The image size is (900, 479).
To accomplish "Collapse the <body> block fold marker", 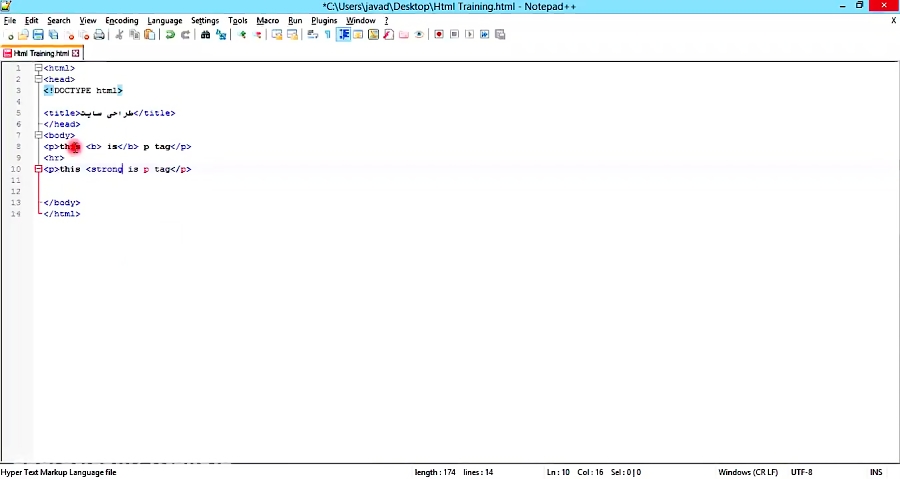I will click(x=38, y=135).
